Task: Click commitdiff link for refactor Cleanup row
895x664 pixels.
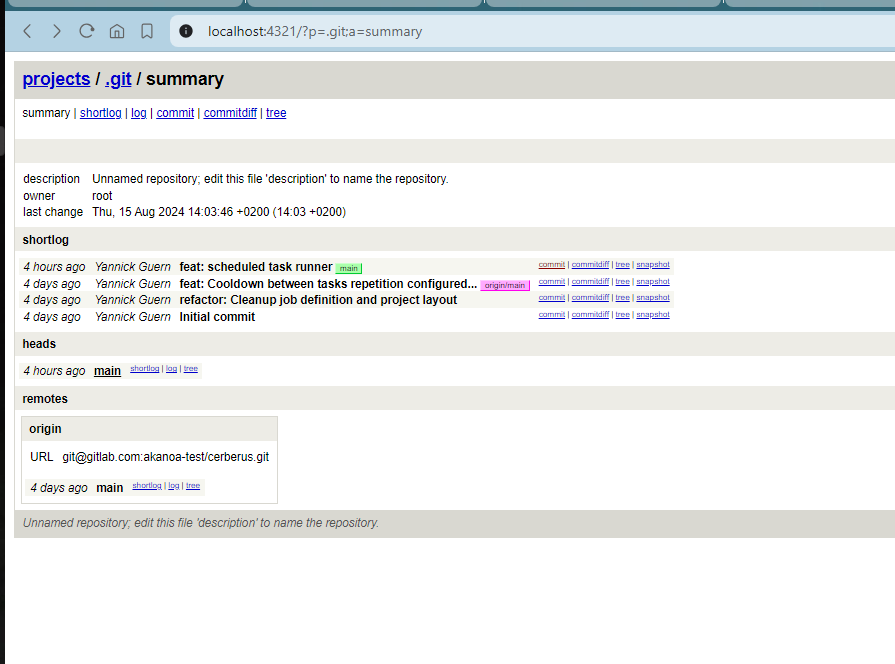Action: (590, 297)
